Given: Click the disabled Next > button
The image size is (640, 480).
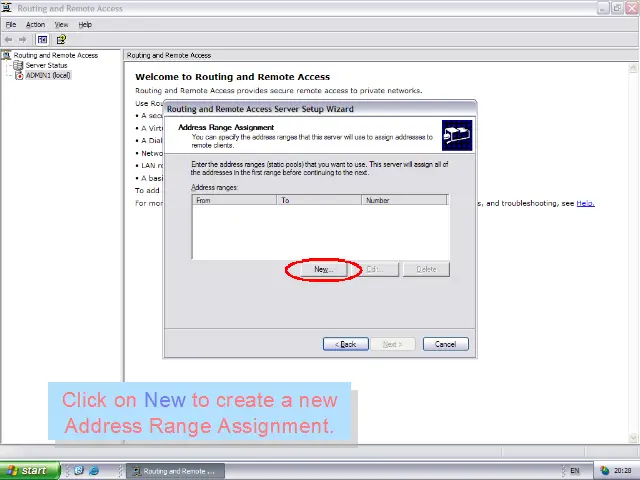Looking at the screenshot, I should tap(392, 344).
